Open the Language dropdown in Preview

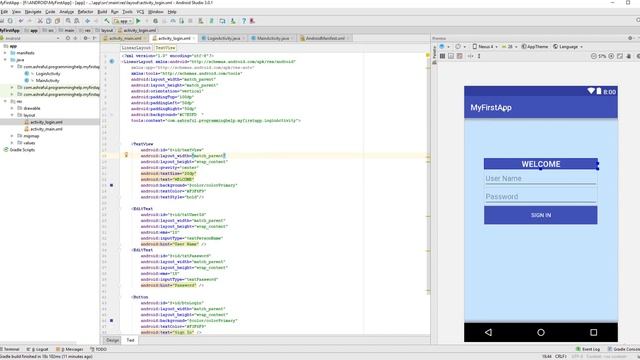click(x=568, y=47)
